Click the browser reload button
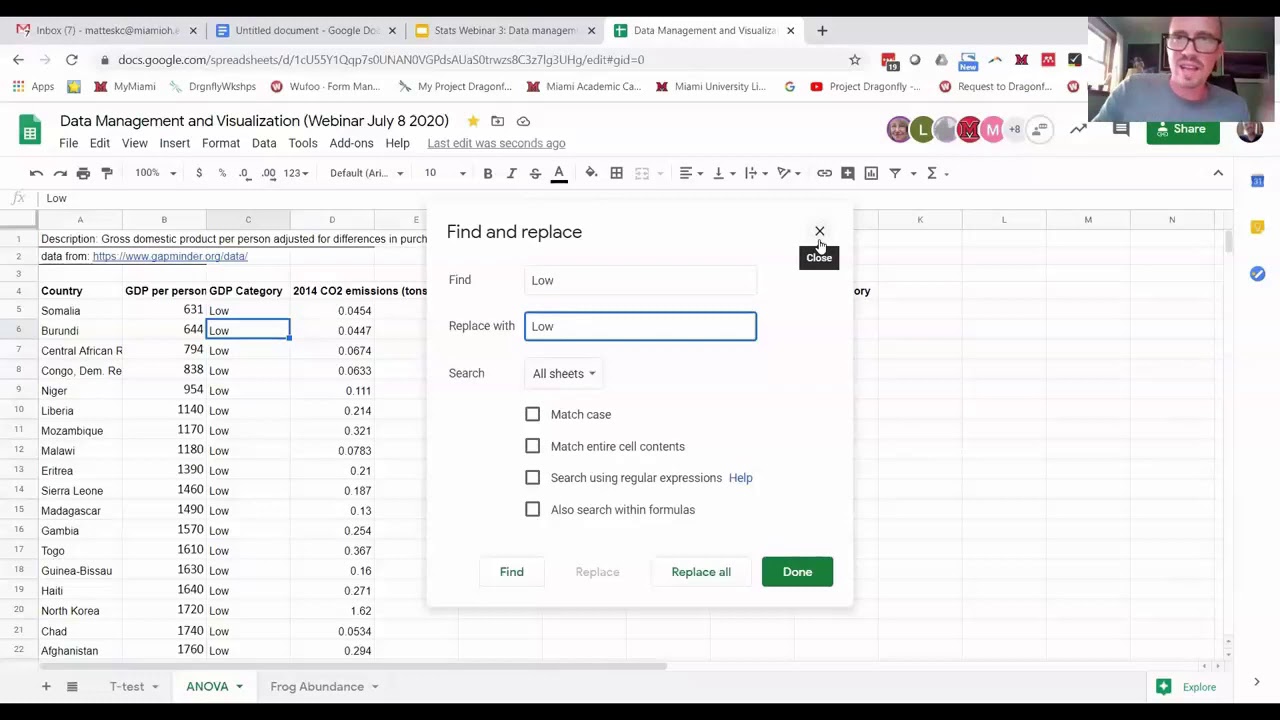Screen dimensions: 1280x720 (72, 60)
